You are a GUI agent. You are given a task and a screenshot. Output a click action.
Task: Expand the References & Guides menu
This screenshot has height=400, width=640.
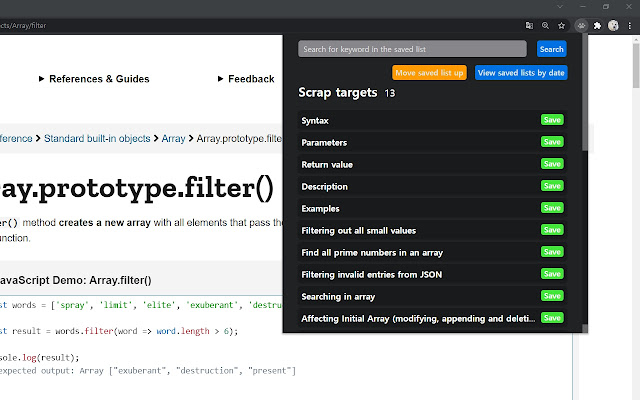(x=94, y=79)
